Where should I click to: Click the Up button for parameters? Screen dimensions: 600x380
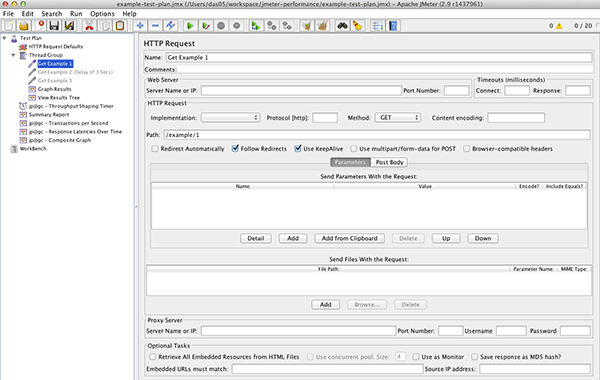pyautogui.click(x=446, y=238)
